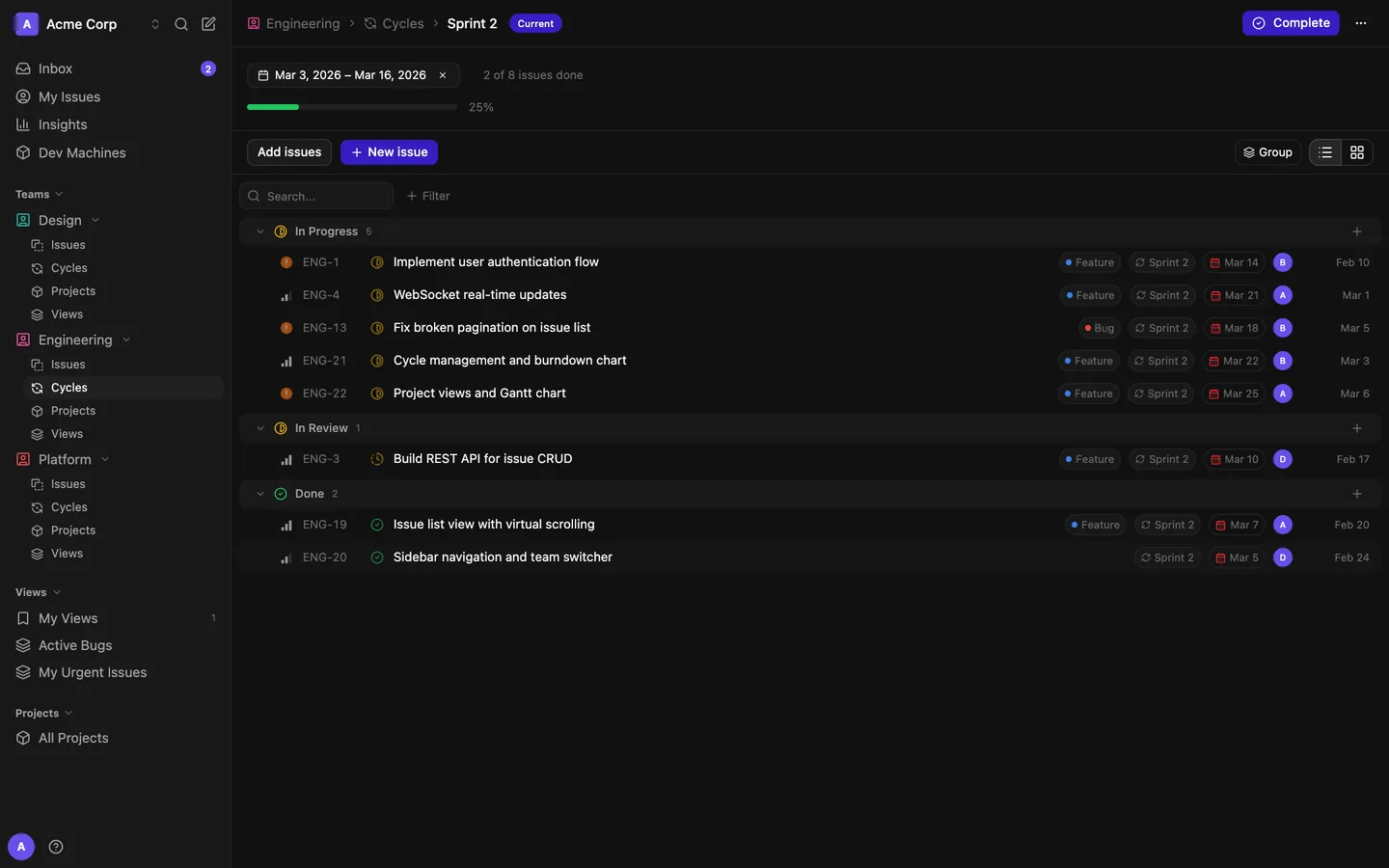Click the priority icon of ENG-13

coord(286,328)
